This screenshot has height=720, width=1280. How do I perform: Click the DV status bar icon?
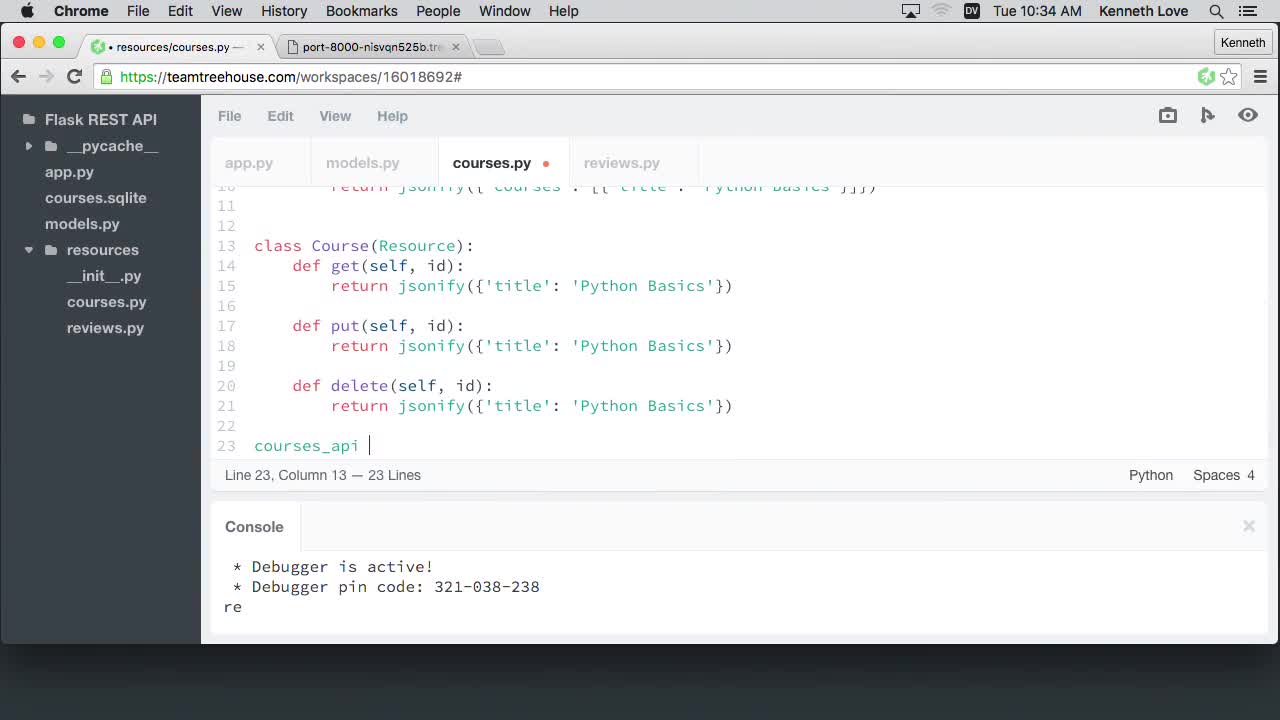(971, 11)
